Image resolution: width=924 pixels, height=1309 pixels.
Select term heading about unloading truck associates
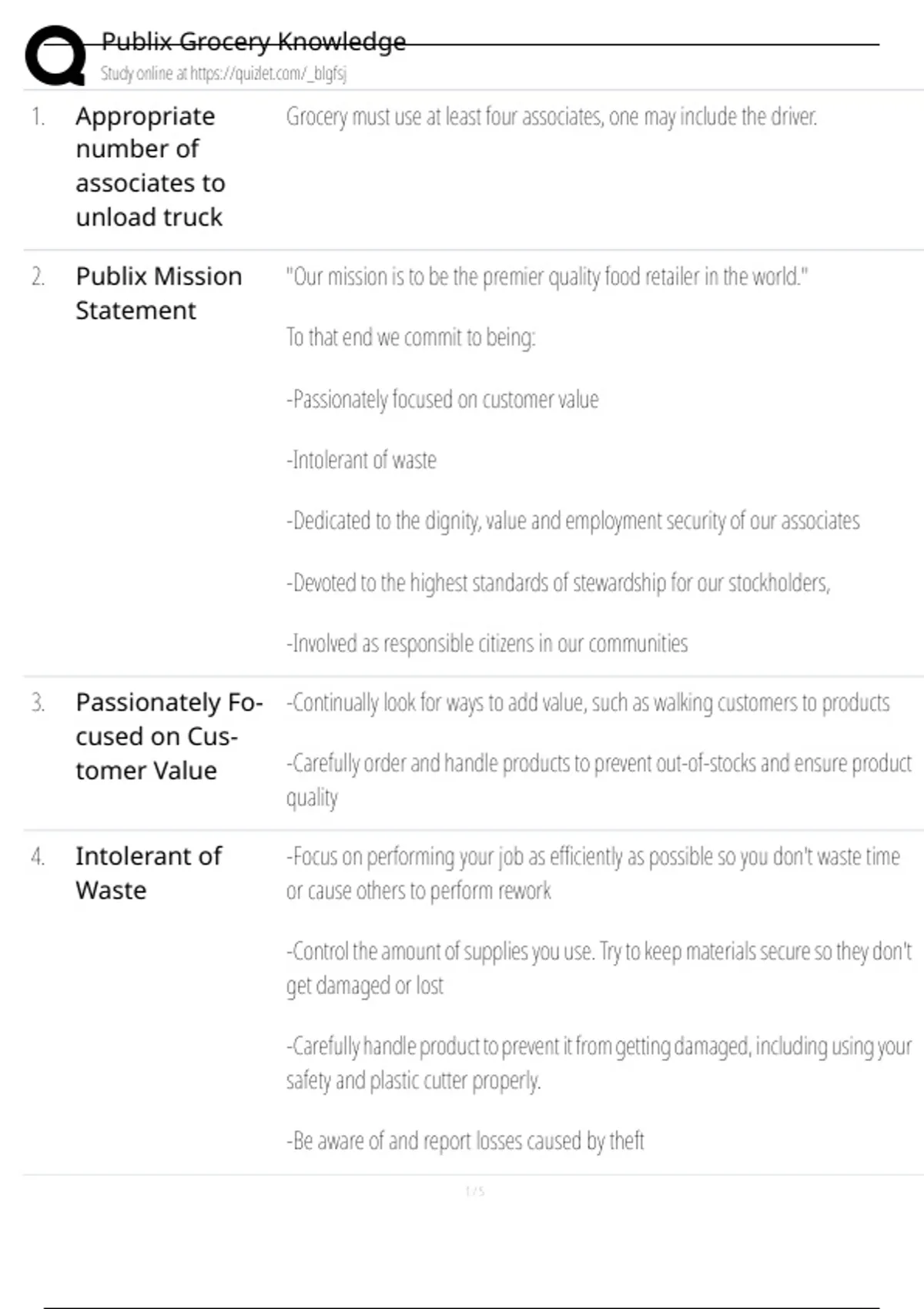click(x=150, y=166)
